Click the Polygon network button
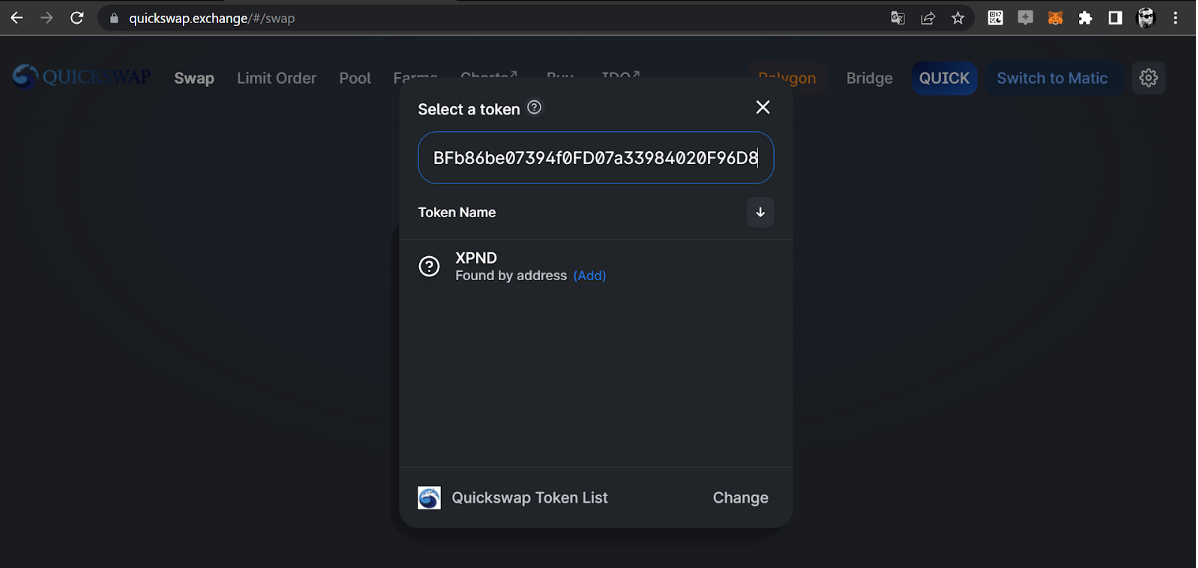Image resolution: width=1198 pixels, height=568 pixels. (x=787, y=78)
